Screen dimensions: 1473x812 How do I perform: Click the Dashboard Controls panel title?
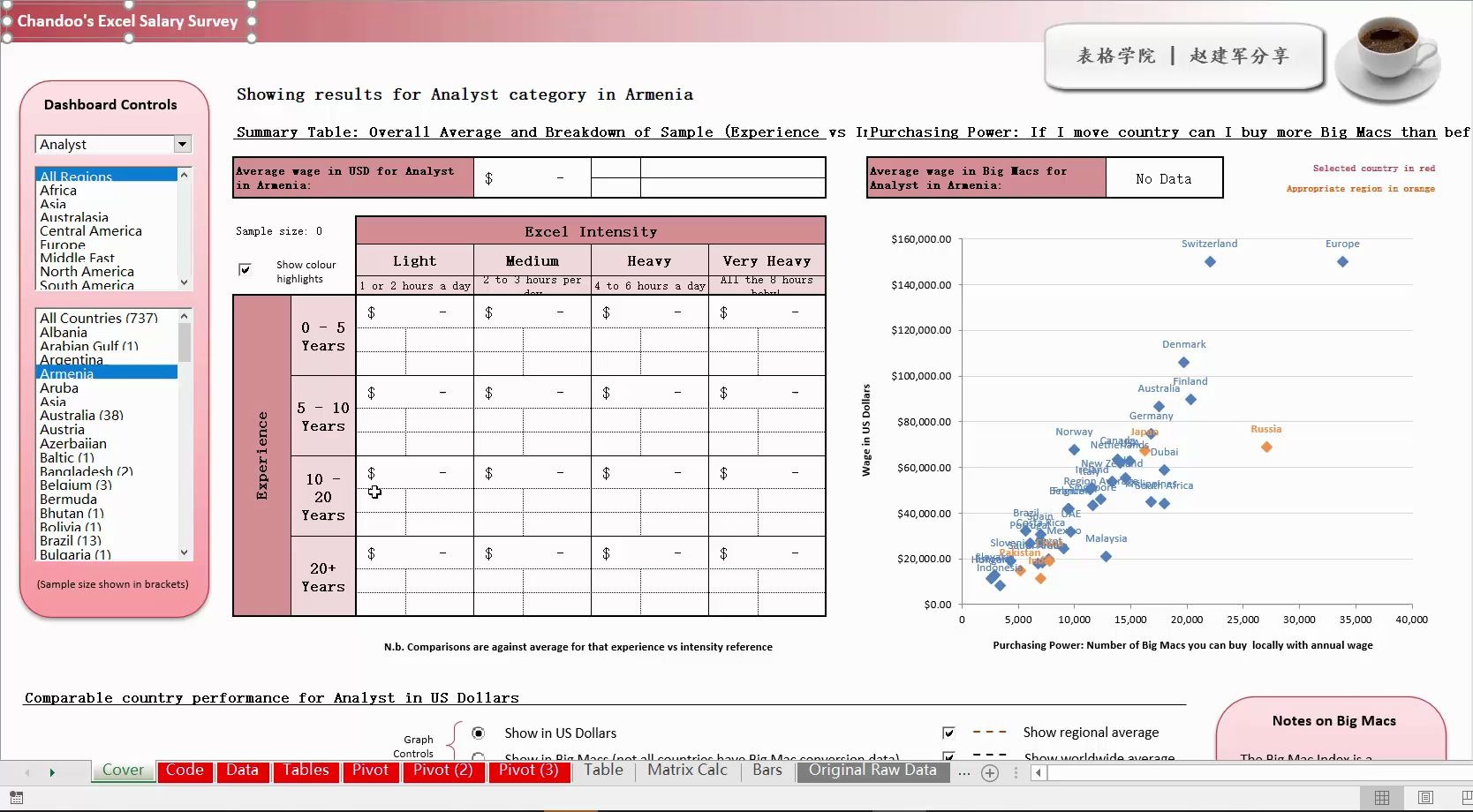[110, 104]
